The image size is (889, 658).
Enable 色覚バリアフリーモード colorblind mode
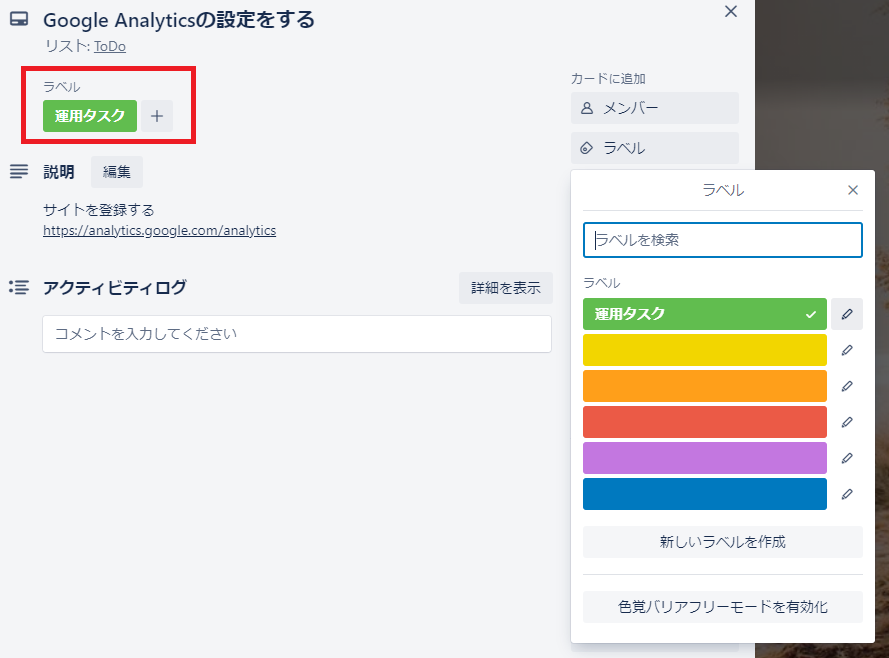(722, 607)
